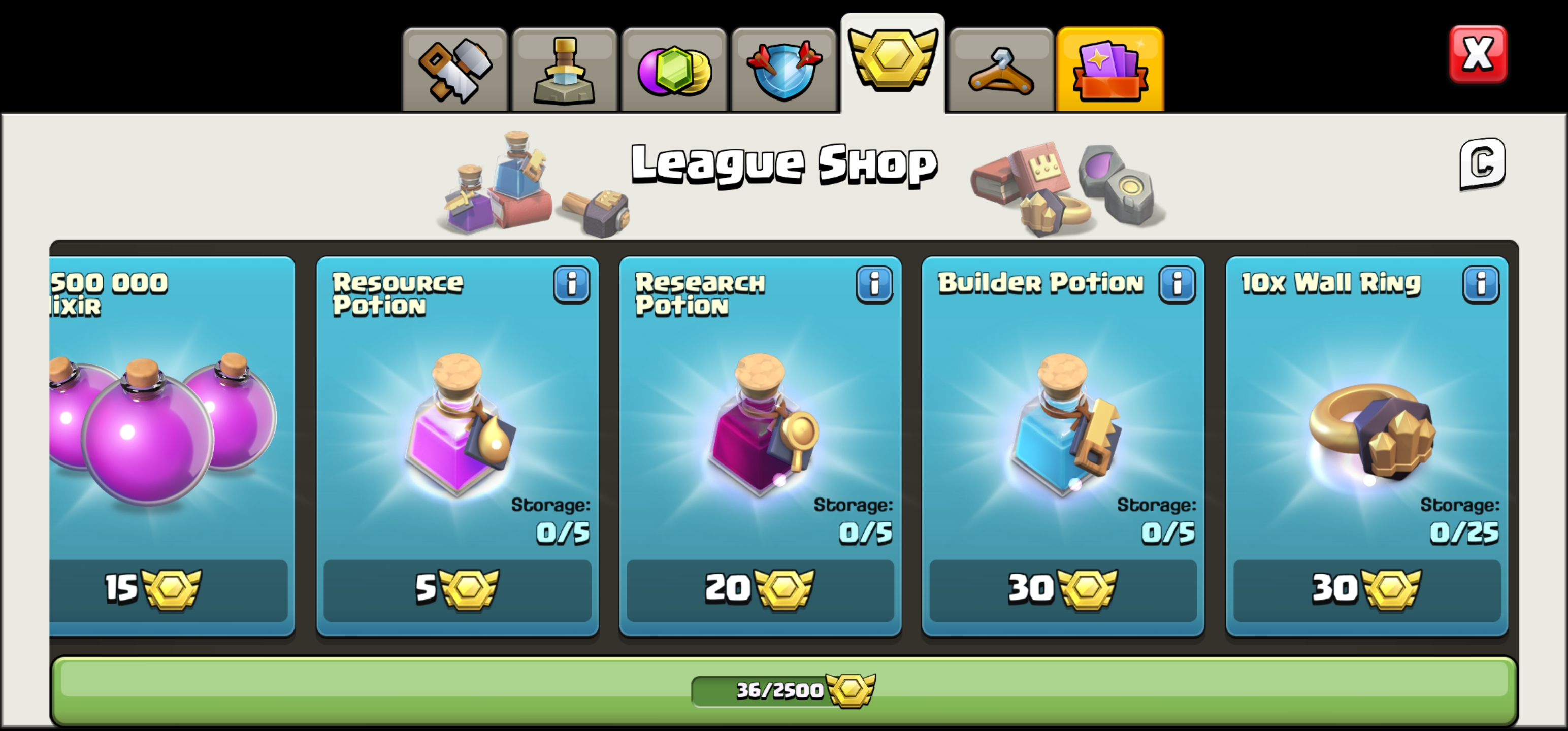
Task: Tap the C badge beside League Shop title
Action: coord(1482,164)
